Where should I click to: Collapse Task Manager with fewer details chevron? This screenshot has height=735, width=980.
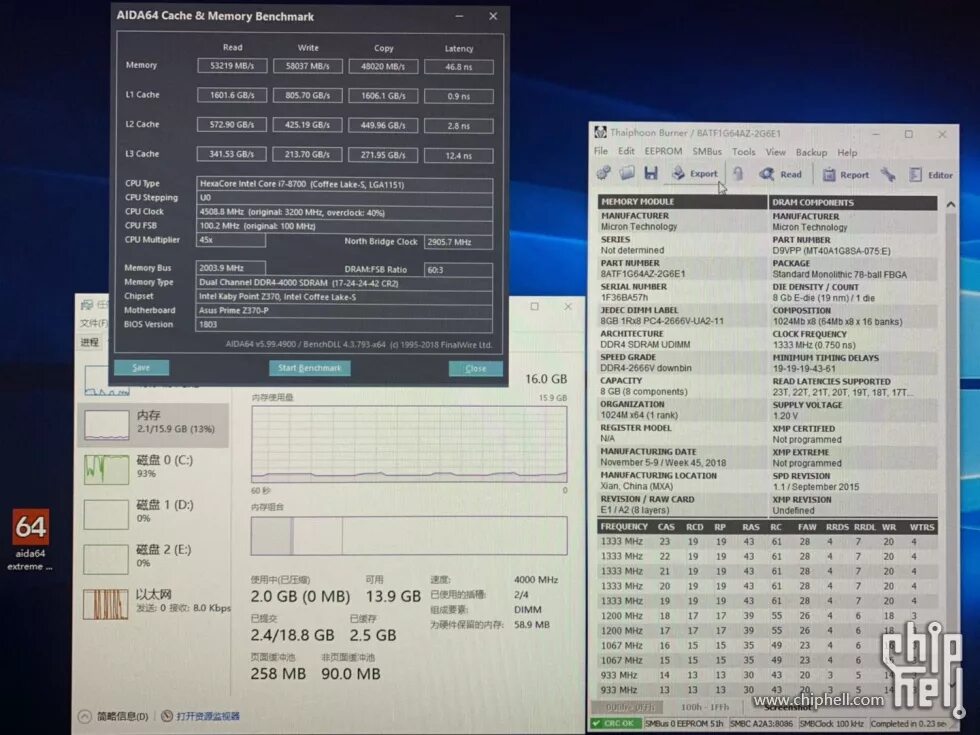pyautogui.click(x=84, y=716)
